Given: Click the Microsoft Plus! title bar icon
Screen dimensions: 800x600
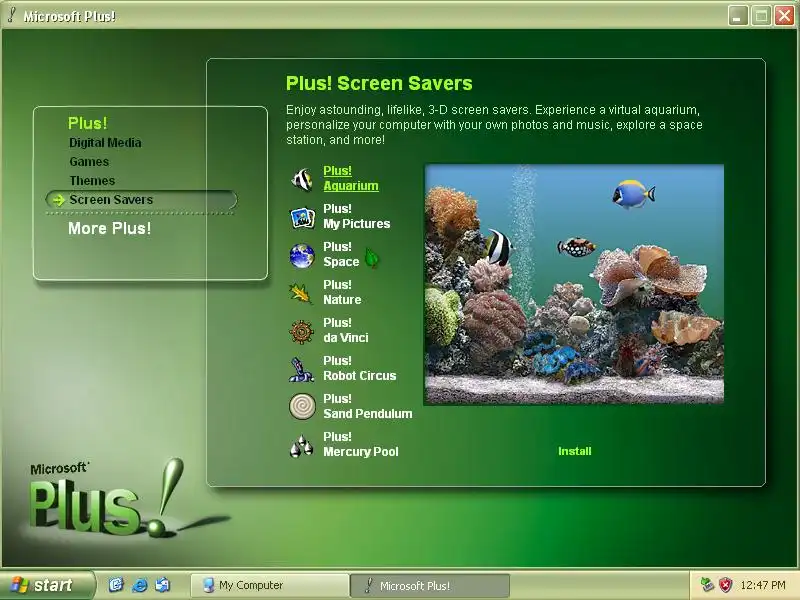Looking at the screenshot, I should click(12, 15).
